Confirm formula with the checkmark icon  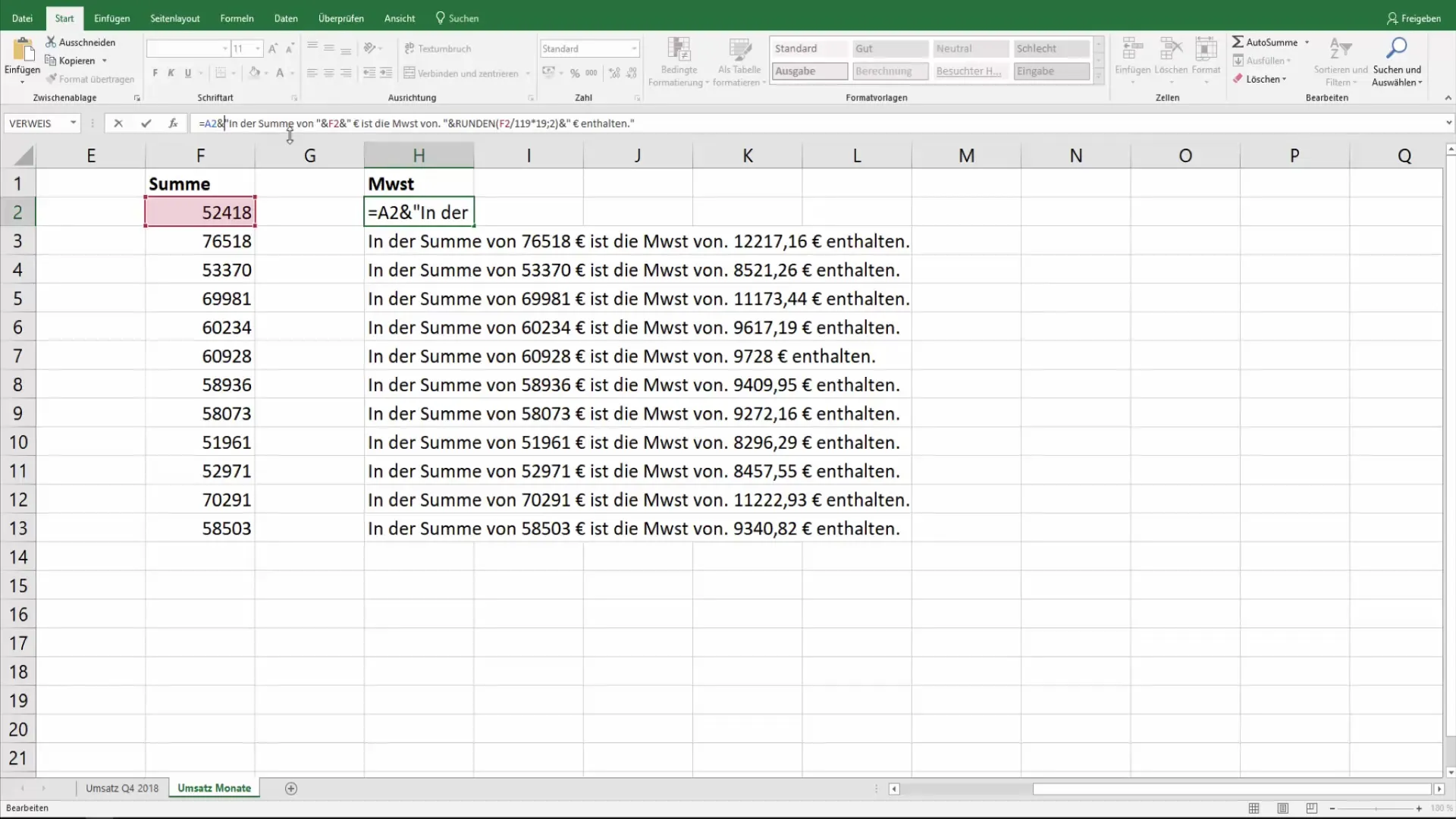point(146,123)
